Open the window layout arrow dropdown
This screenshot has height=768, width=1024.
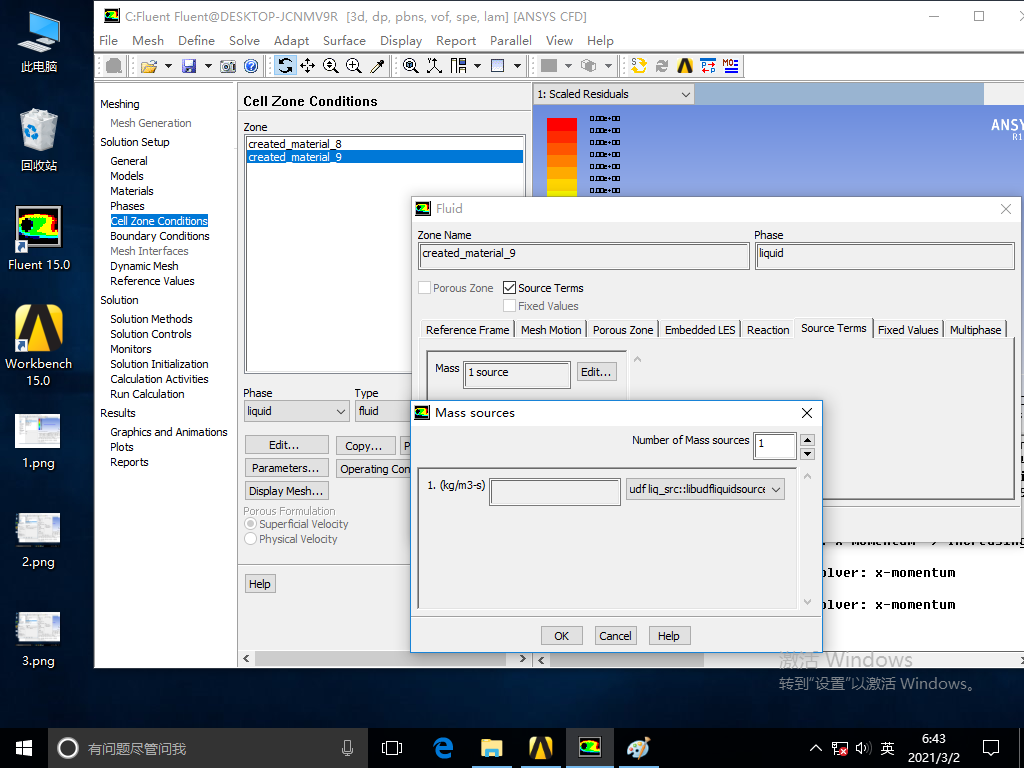click(x=477, y=66)
